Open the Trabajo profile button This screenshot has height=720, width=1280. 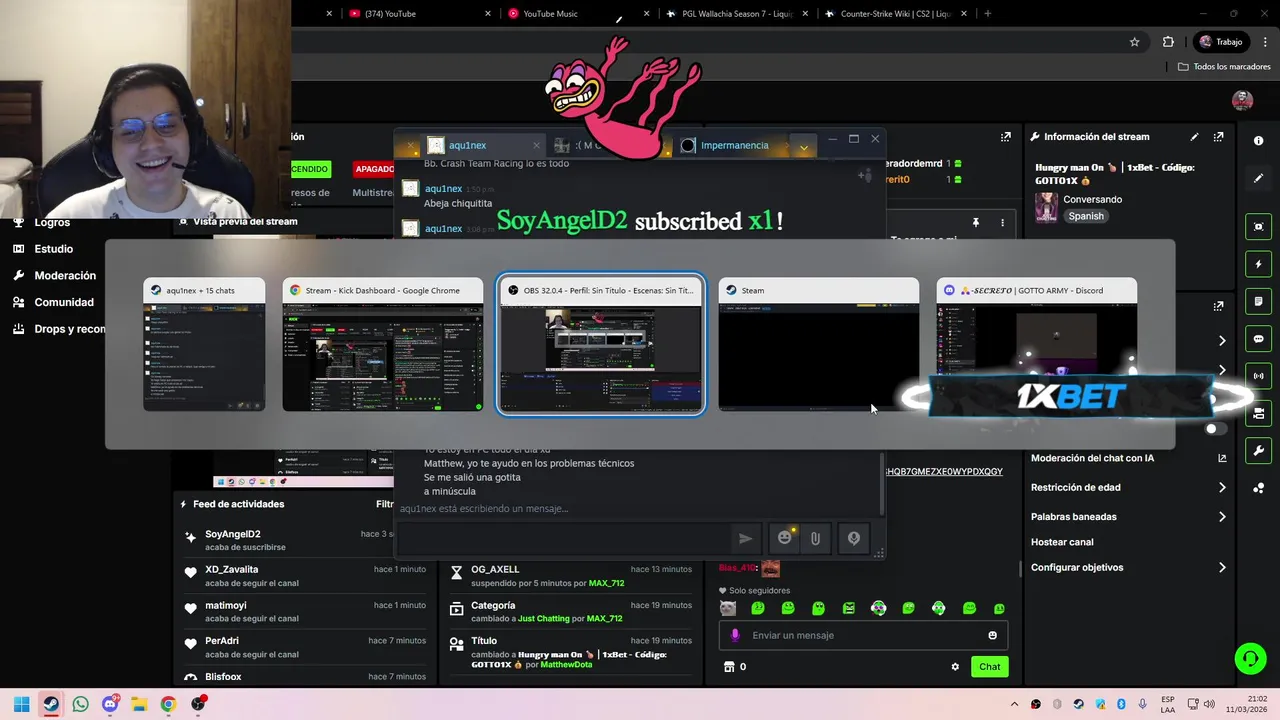click(x=1221, y=42)
